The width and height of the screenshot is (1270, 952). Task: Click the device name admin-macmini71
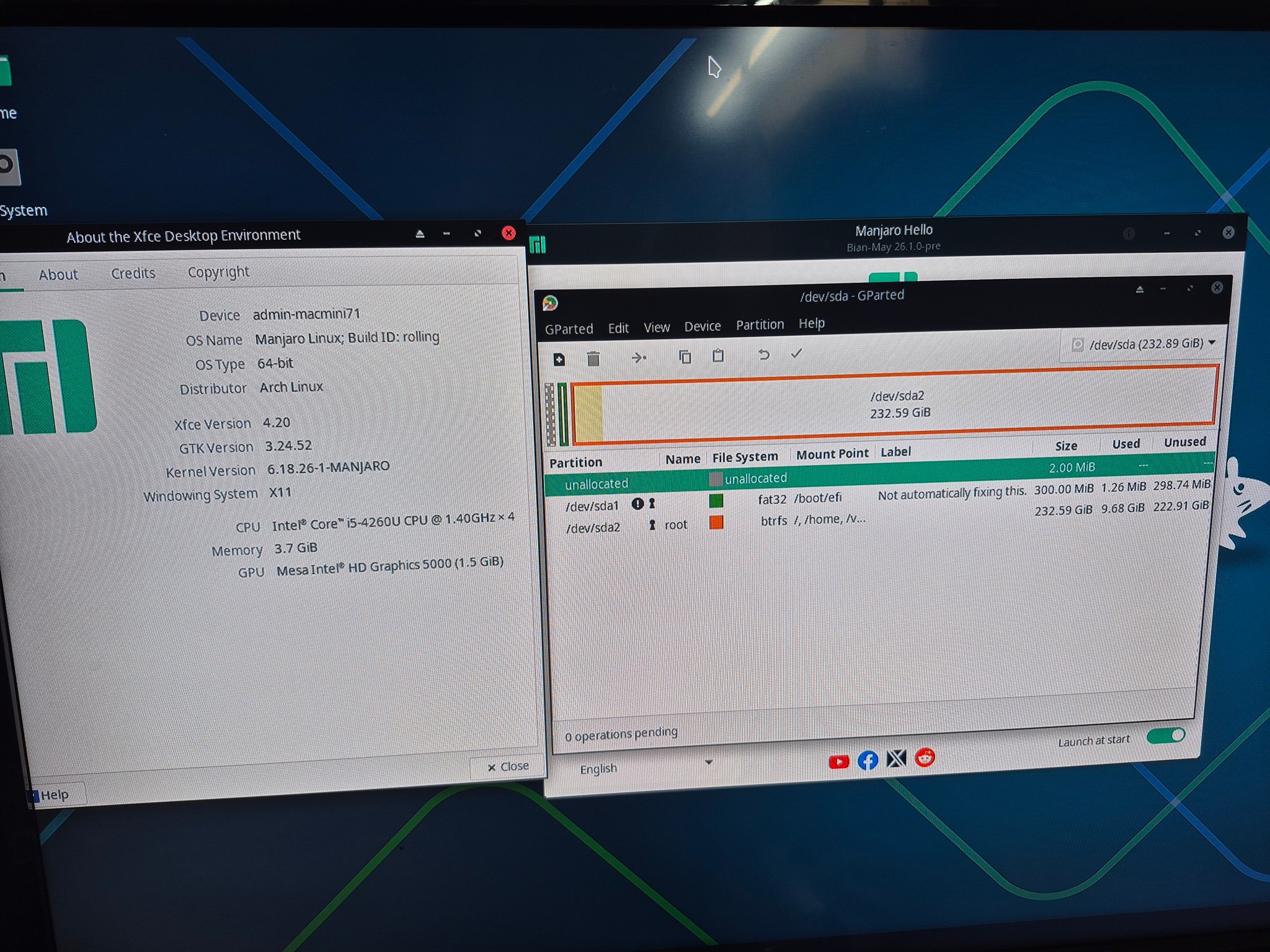click(306, 314)
